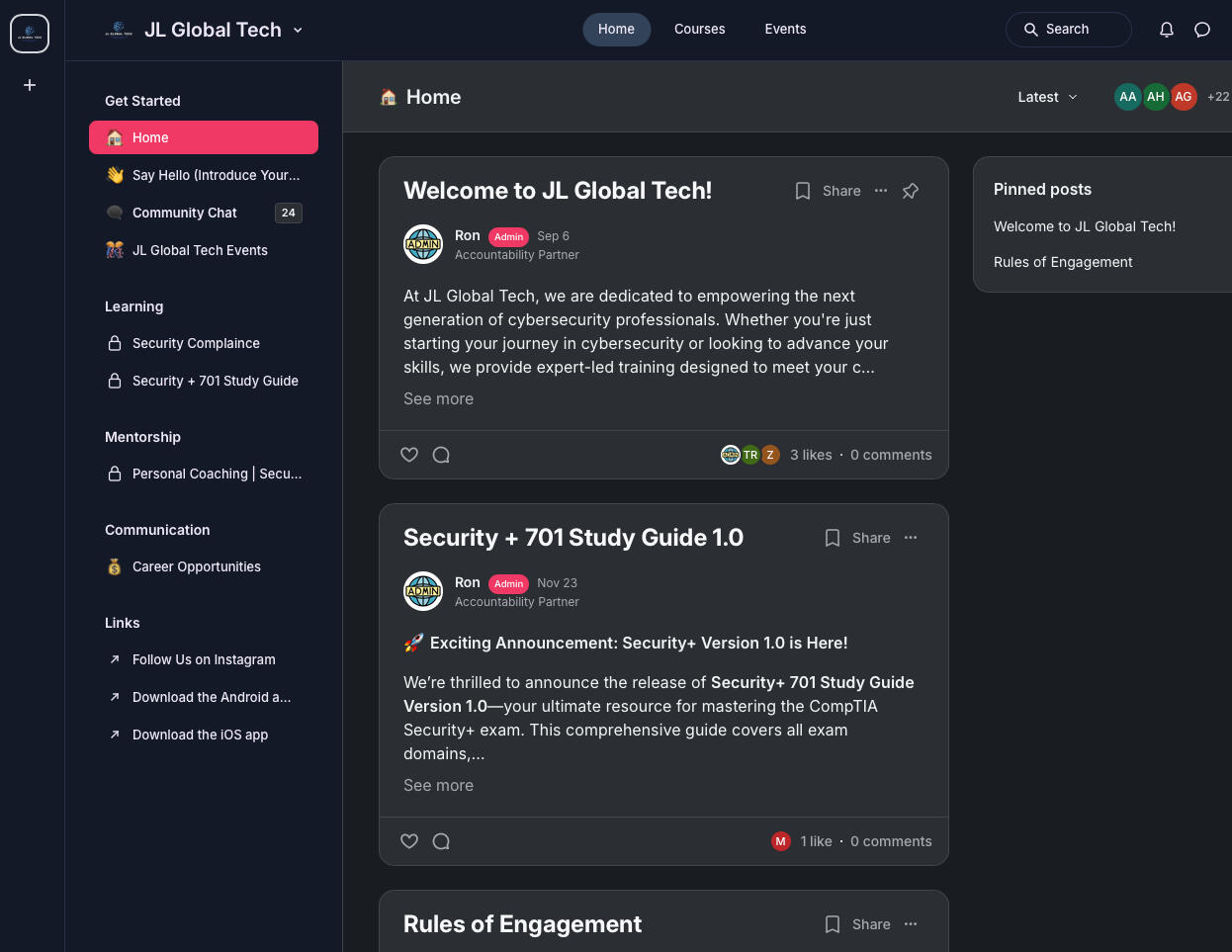The width and height of the screenshot is (1232, 952).
Task: Open Community Chat in sidebar
Action: [x=185, y=213]
